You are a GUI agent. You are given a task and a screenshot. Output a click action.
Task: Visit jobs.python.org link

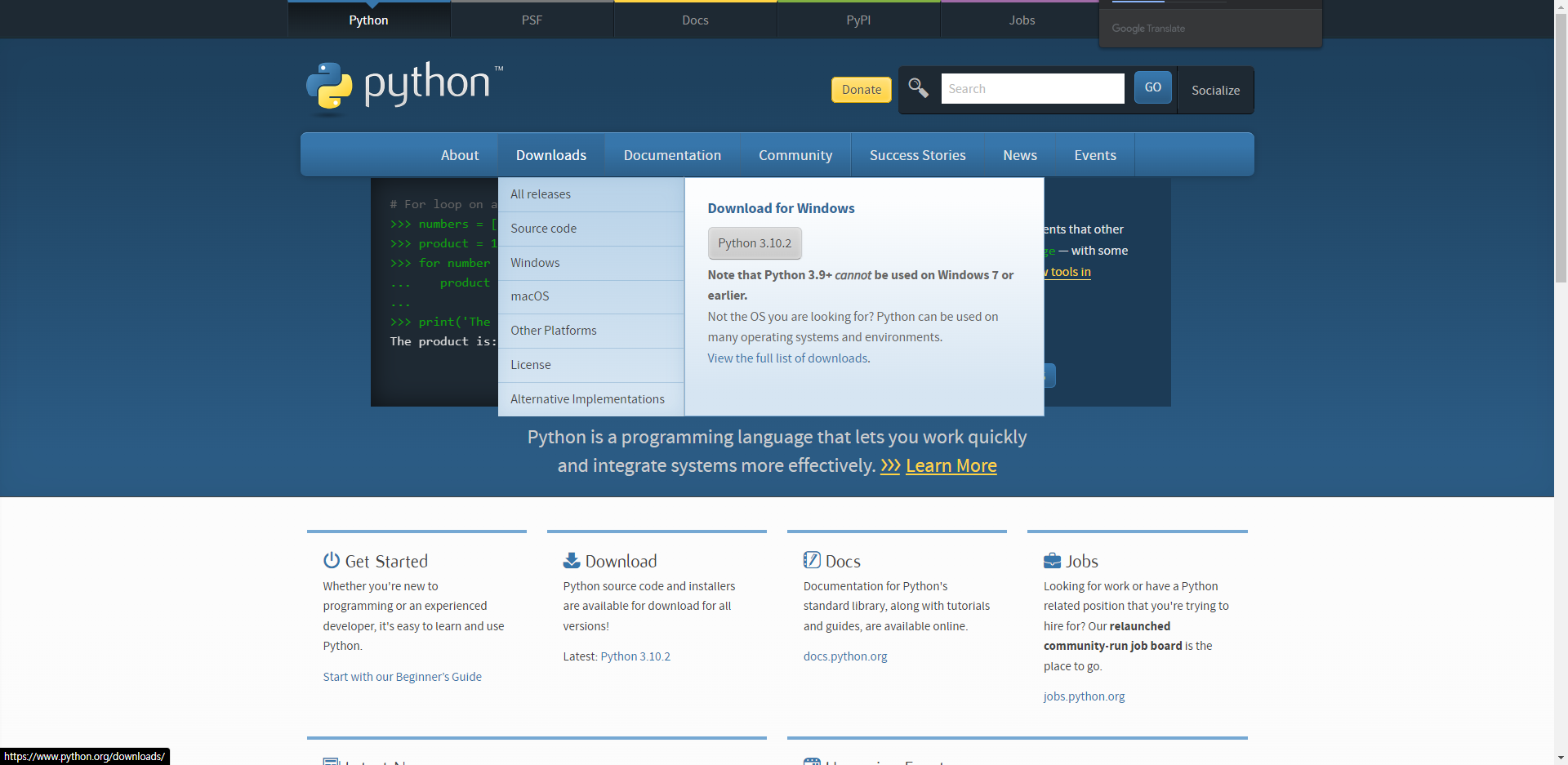tap(1085, 696)
